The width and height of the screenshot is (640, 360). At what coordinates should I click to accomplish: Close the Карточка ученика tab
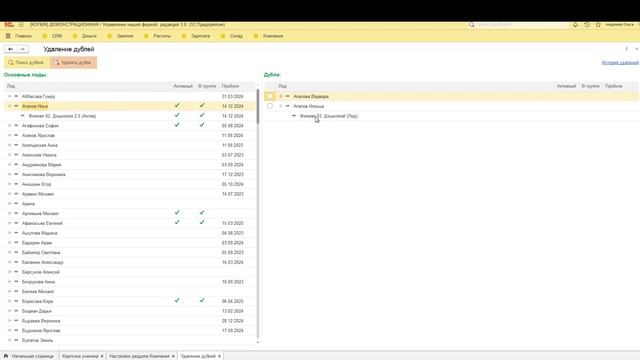tap(102, 356)
